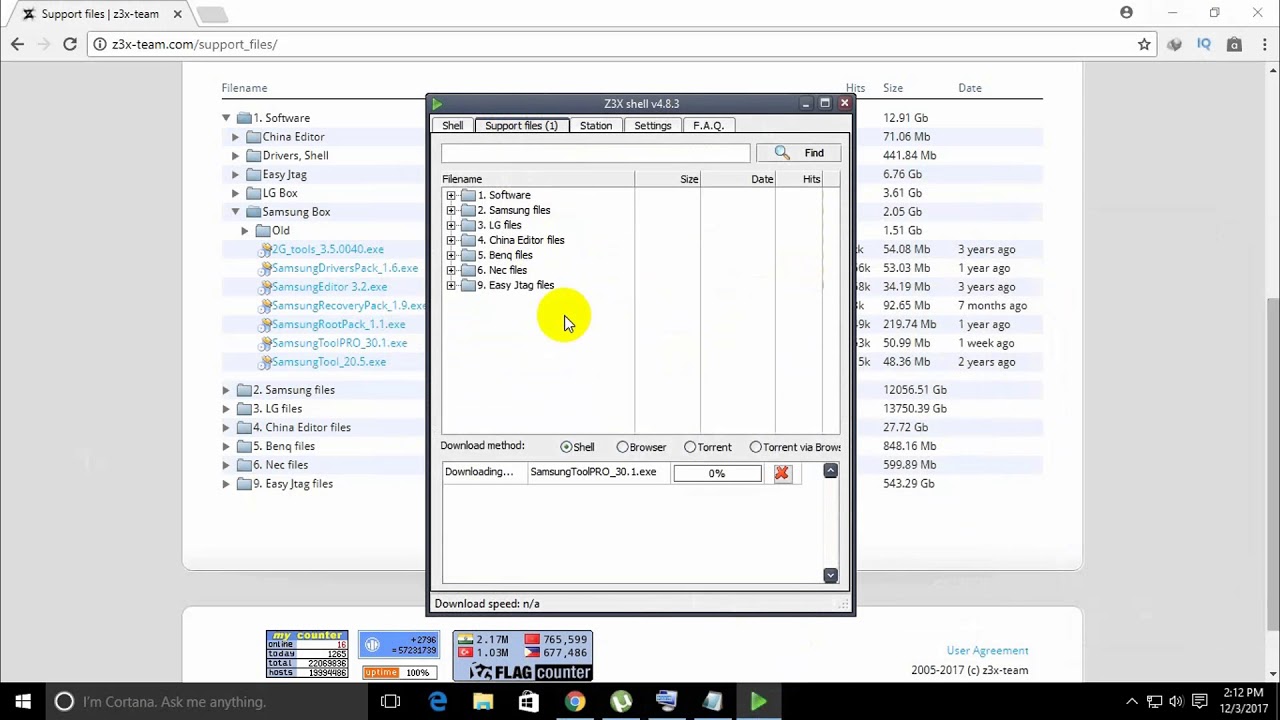
Task: Click the folder icon of 9. Easy Jtag files in Z3X shell
Action: point(467,285)
